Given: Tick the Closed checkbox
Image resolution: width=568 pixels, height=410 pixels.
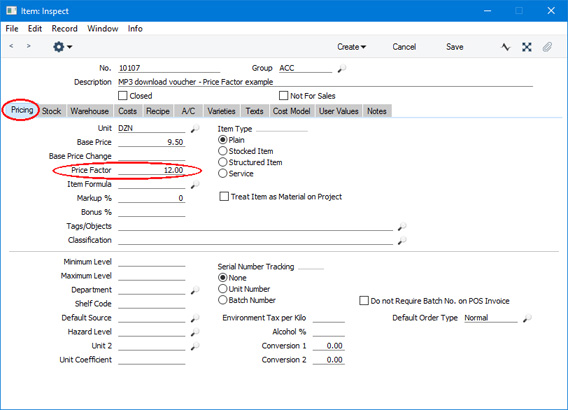Looking at the screenshot, I should 123,96.
